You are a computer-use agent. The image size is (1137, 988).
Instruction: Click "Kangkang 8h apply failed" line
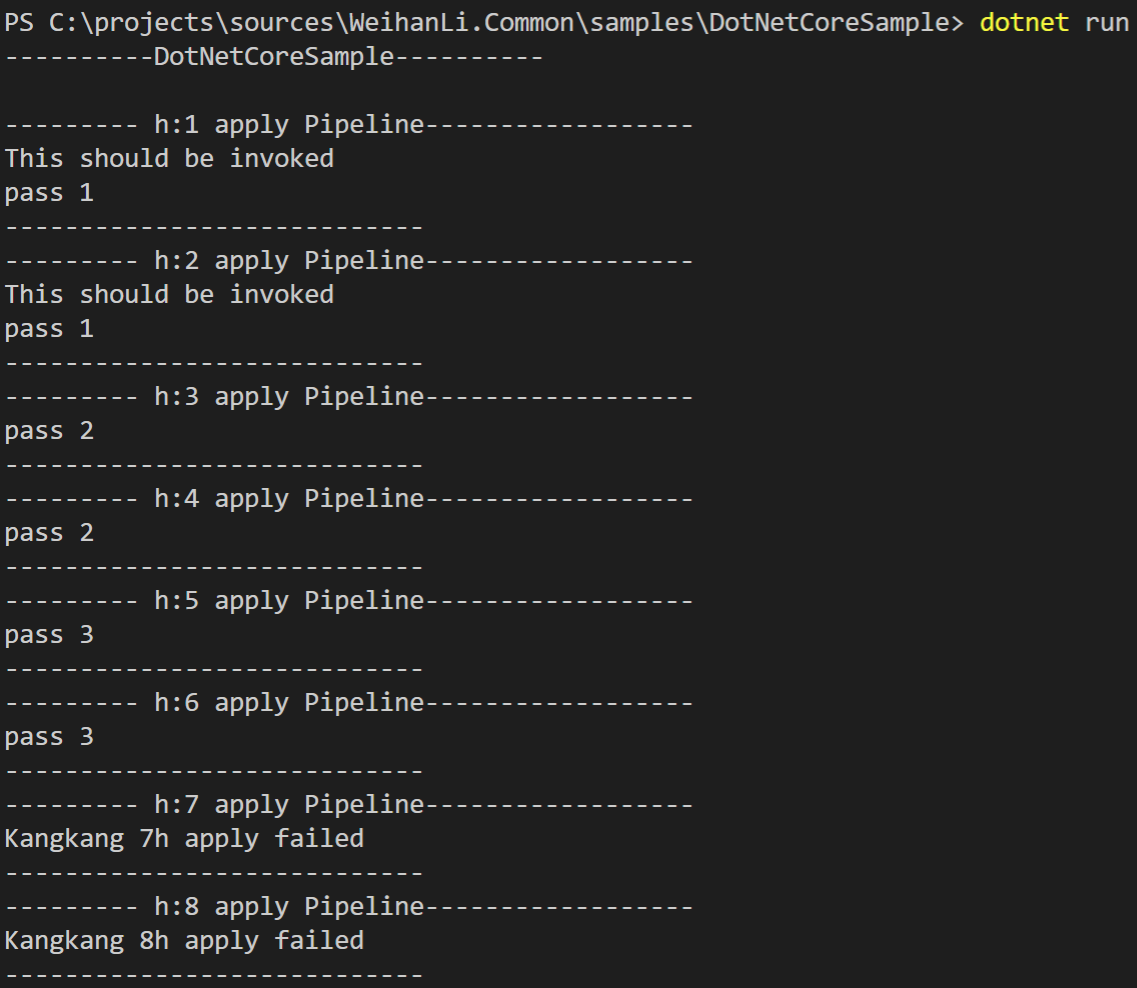click(x=184, y=941)
